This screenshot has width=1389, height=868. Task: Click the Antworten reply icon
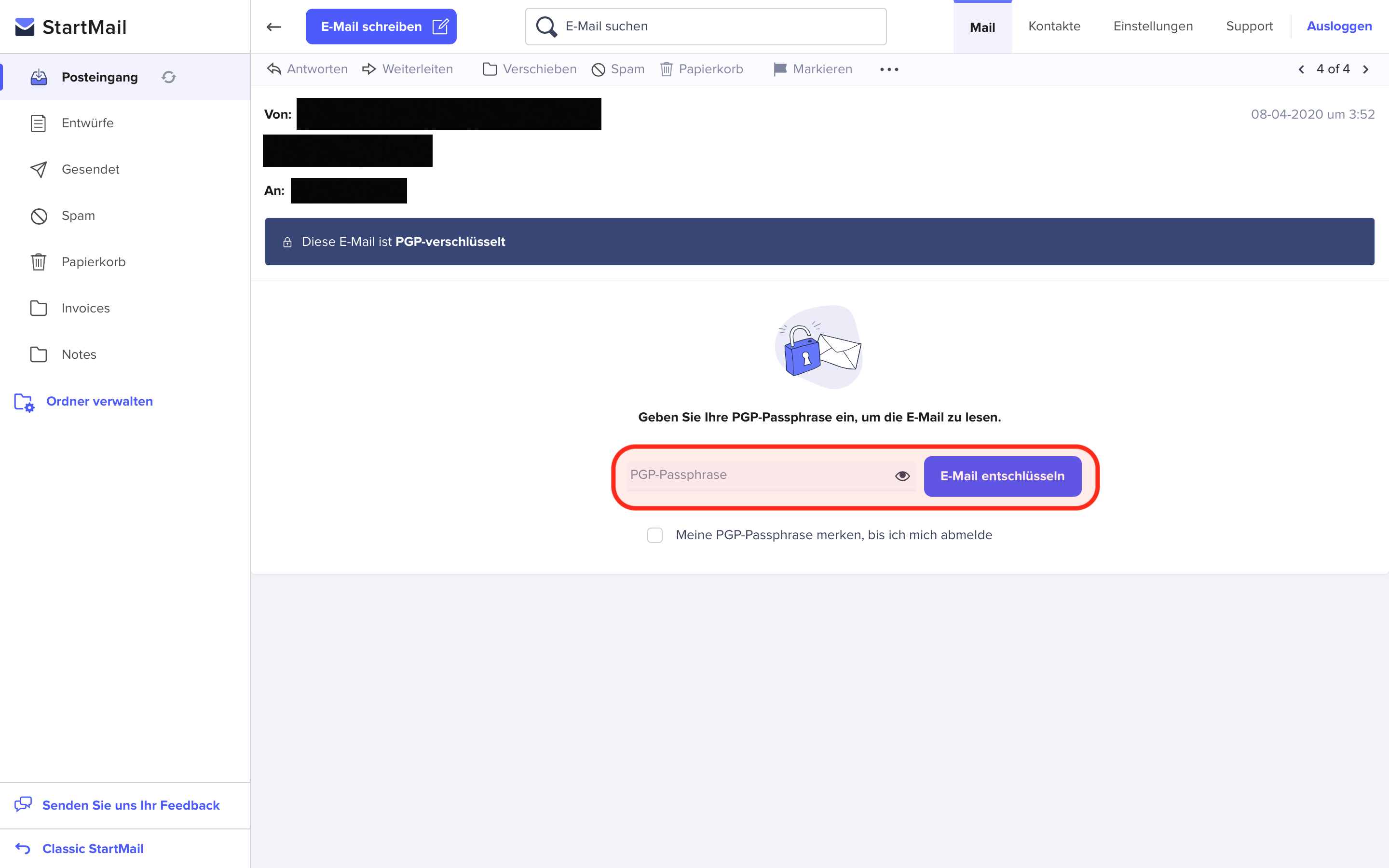(274, 69)
